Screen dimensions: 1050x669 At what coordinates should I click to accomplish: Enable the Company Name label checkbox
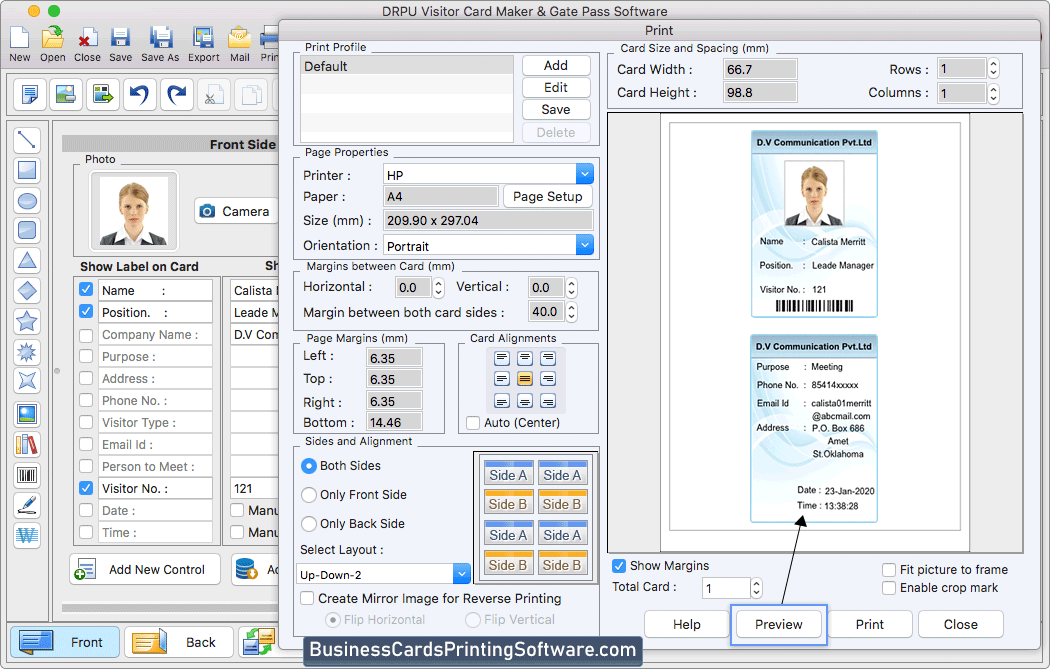point(86,334)
